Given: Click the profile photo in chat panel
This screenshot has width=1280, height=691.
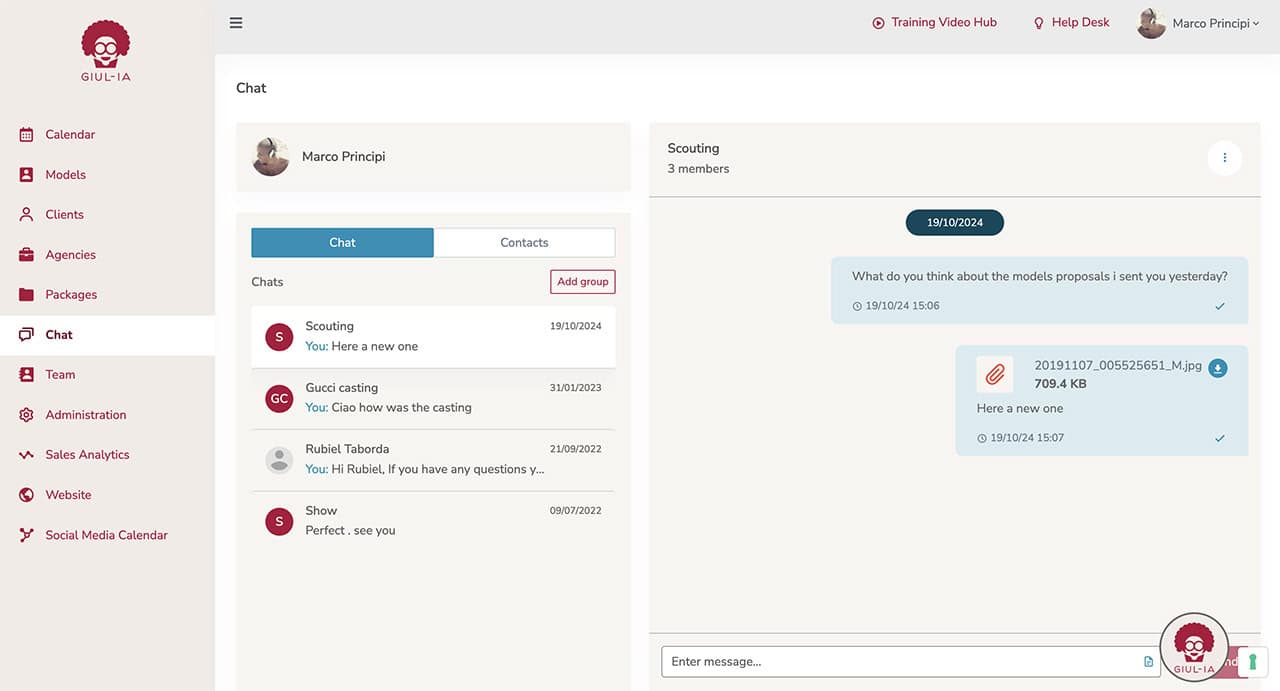Looking at the screenshot, I should click(x=270, y=157).
